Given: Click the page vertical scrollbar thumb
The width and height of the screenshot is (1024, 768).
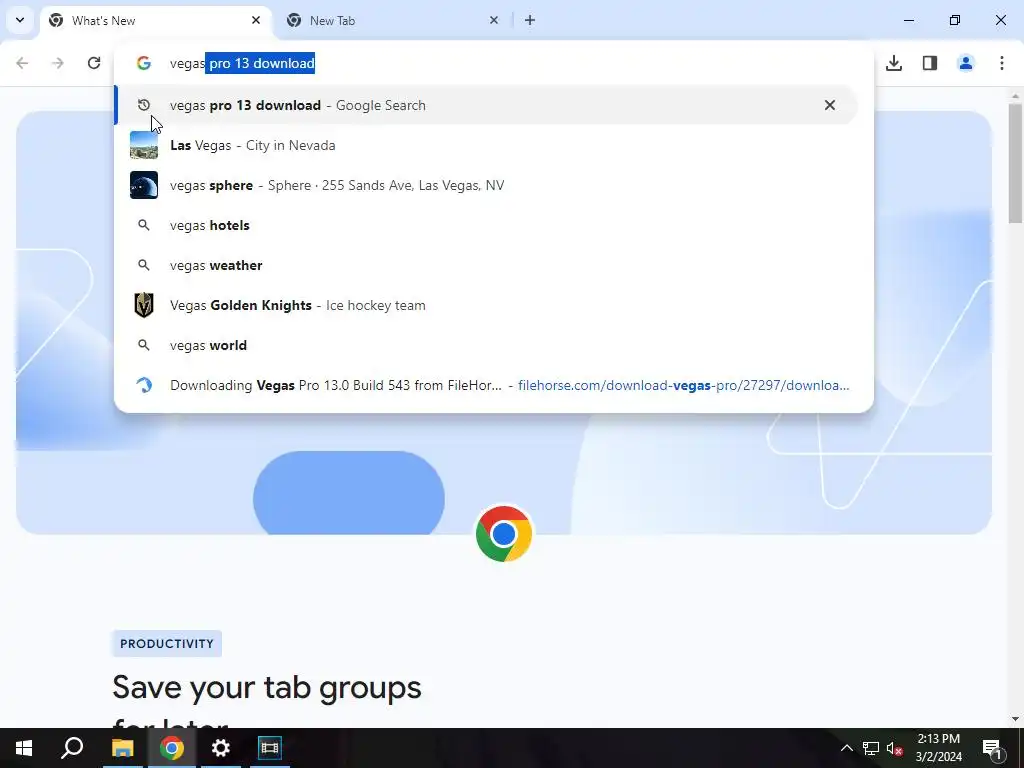Looking at the screenshot, I should pyautogui.click(x=1015, y=163).
